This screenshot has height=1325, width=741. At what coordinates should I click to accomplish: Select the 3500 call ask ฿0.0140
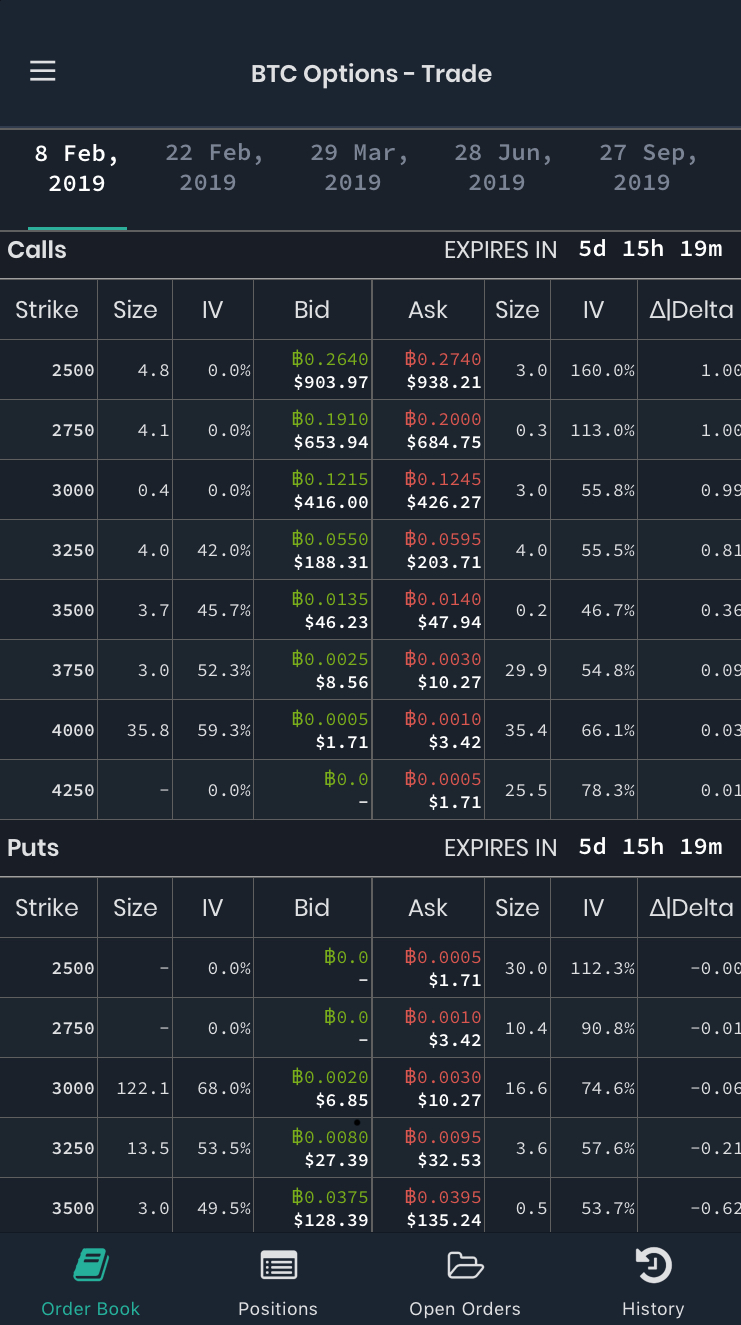(443, 599)
